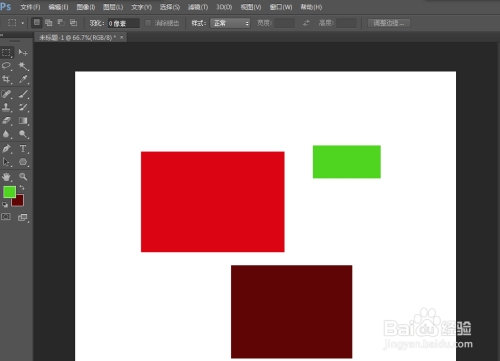Select the Hand tool
The image size is (500, 361).
(x=6, y=176)
